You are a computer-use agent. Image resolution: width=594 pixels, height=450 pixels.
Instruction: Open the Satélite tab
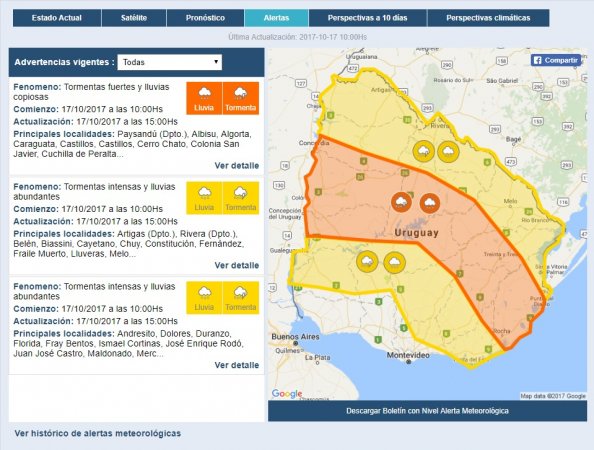point(134,18)
